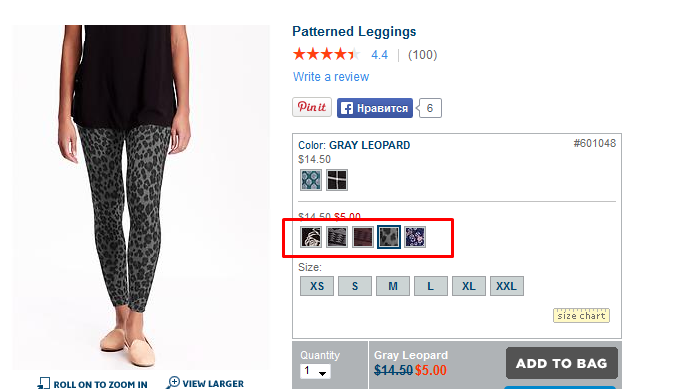This screenshot has width=683, height=389.
Task: Click the Pin it button
Action: click(x=312, y=107)
